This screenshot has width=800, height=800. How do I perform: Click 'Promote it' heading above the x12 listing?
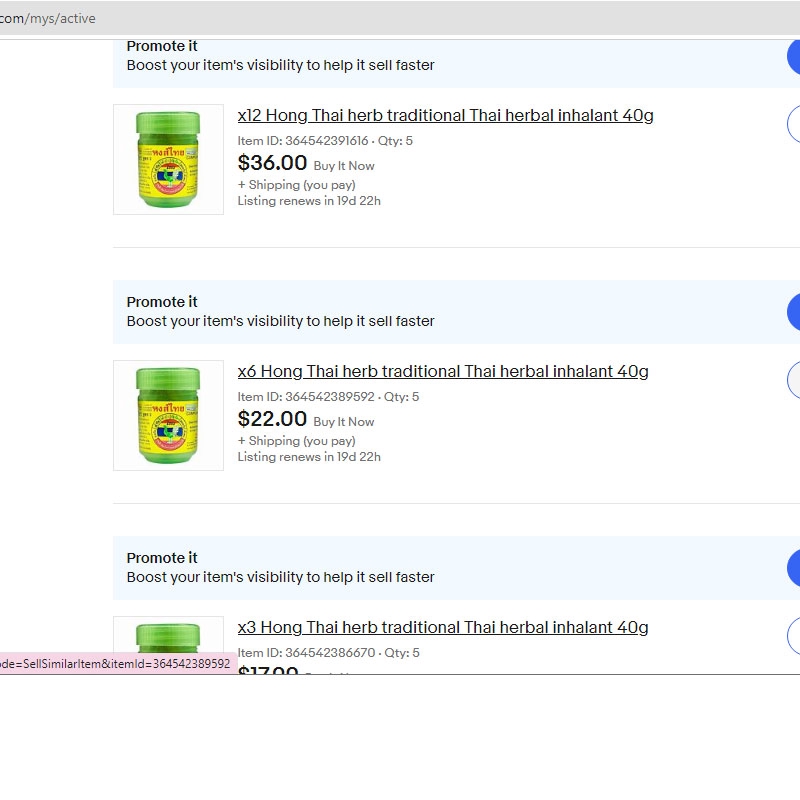pos(162,46)
